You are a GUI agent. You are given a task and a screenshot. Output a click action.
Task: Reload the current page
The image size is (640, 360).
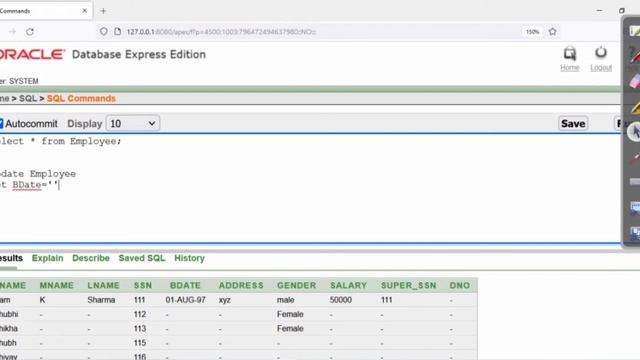[x=30, y=31]
